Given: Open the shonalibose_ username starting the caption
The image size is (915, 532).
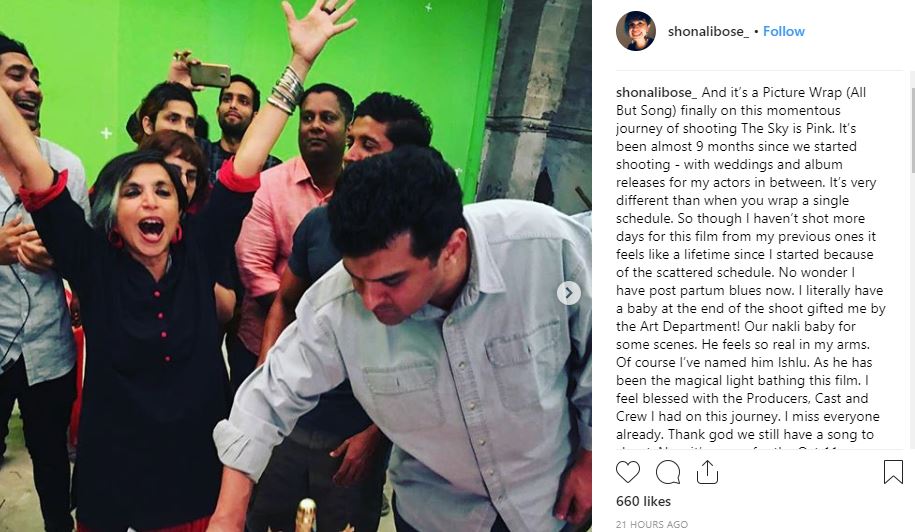Looking at the screenshot, I should [656, 92].
